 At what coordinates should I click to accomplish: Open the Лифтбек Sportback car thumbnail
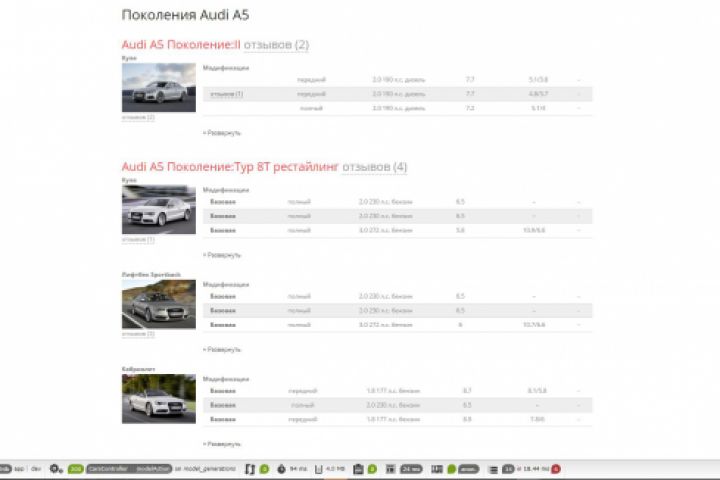(159, 304)
